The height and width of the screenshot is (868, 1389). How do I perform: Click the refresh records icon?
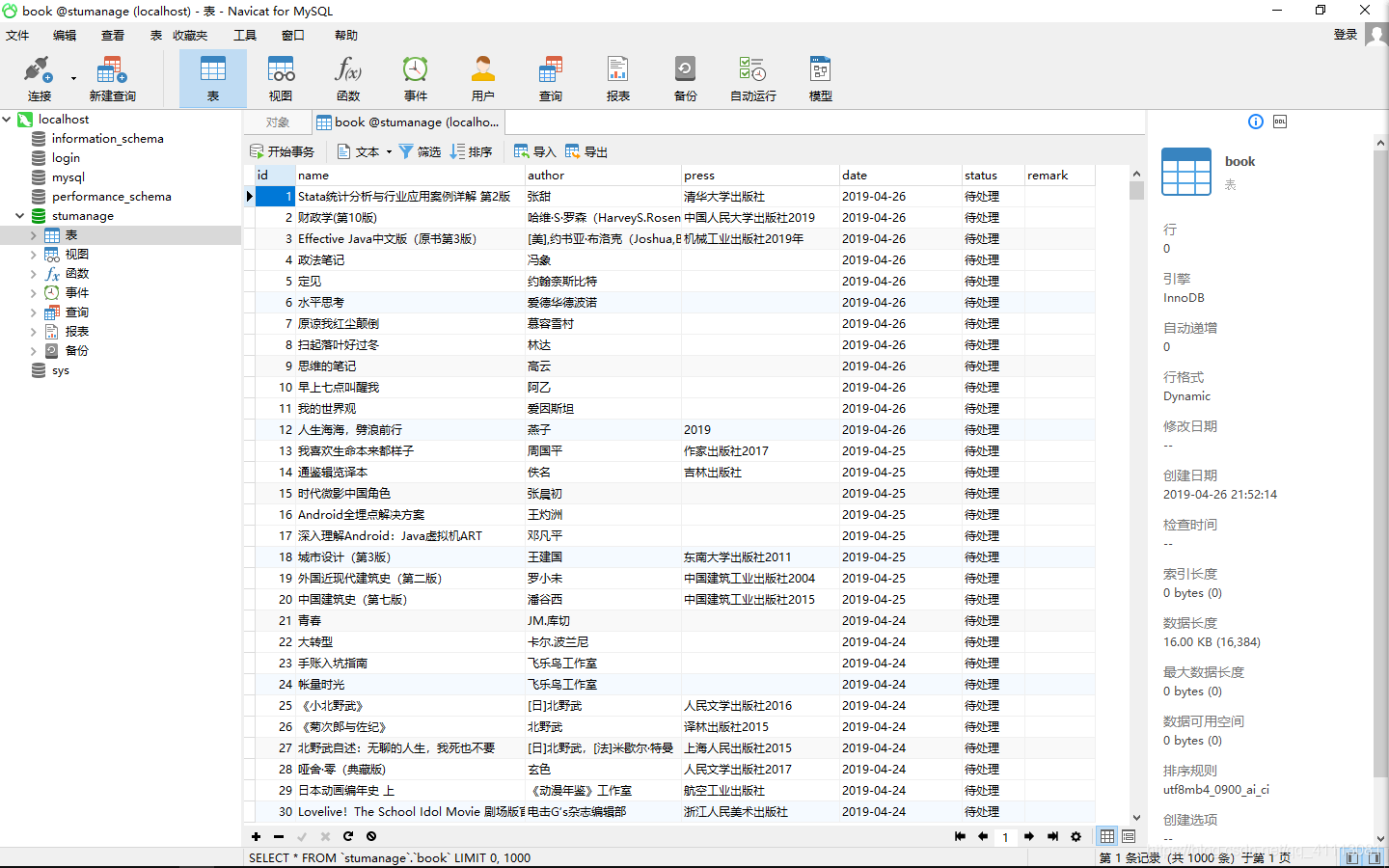[348, 836]
